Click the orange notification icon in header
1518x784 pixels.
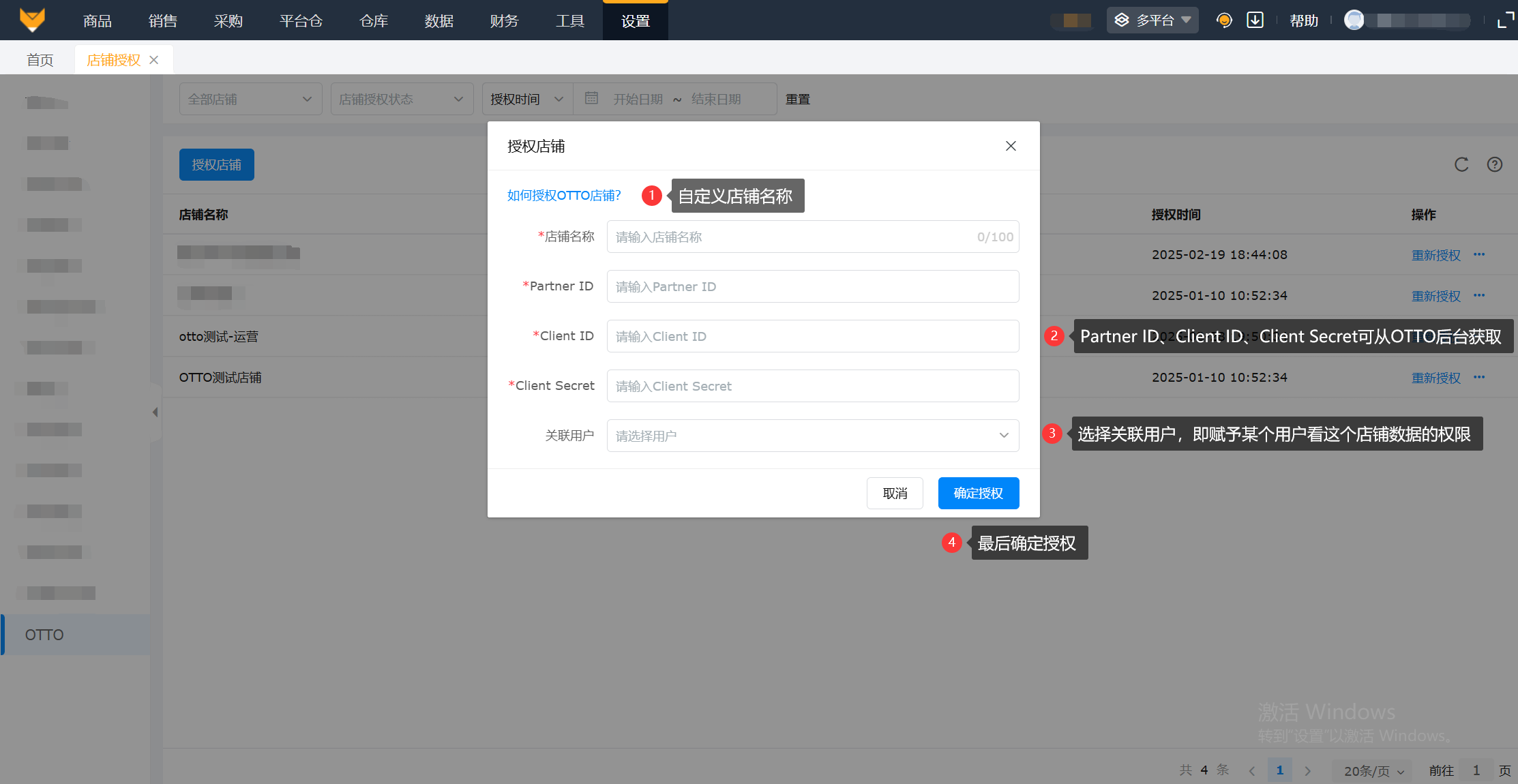(x=1224, y=20)
